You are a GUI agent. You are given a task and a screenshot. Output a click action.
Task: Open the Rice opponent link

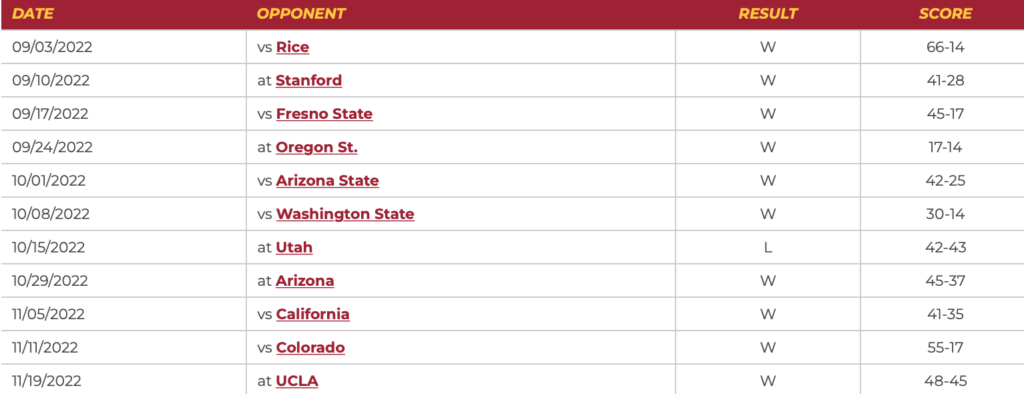[x=293, y=47]
